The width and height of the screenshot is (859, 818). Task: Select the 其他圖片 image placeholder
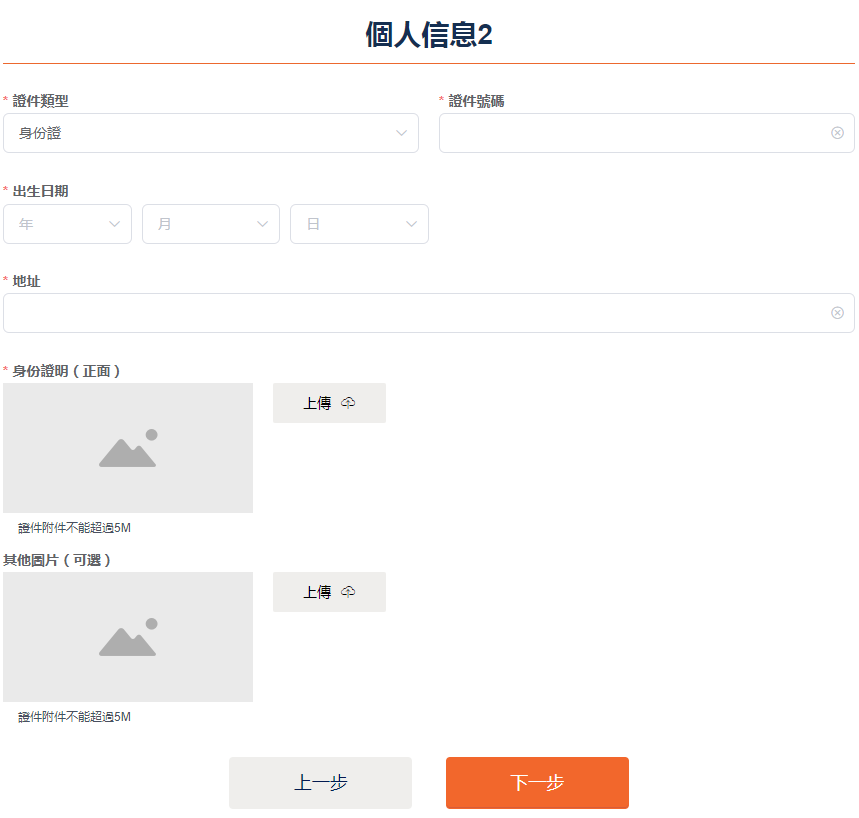click(x=128, y=637)
